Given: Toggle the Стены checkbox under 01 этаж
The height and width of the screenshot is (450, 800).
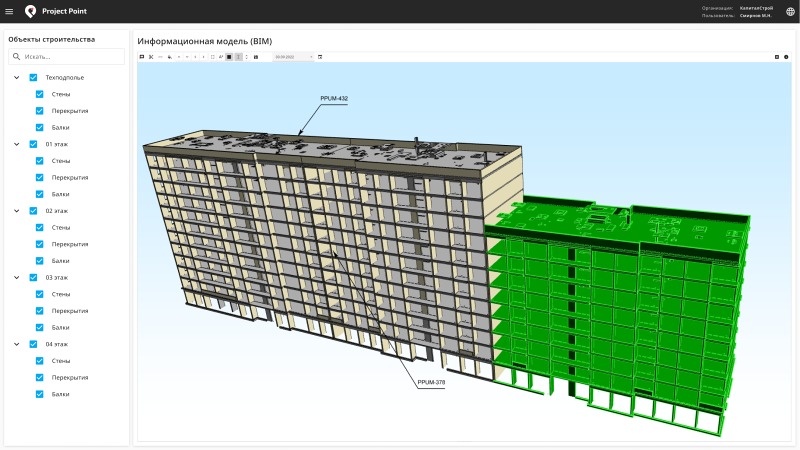Looking at the screenshot, I should click(40, 161).
